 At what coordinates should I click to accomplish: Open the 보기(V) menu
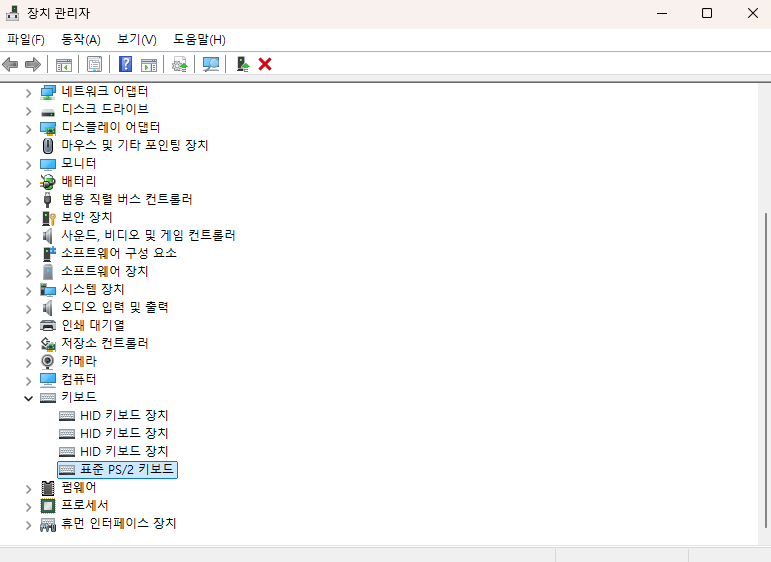[137, 39]
